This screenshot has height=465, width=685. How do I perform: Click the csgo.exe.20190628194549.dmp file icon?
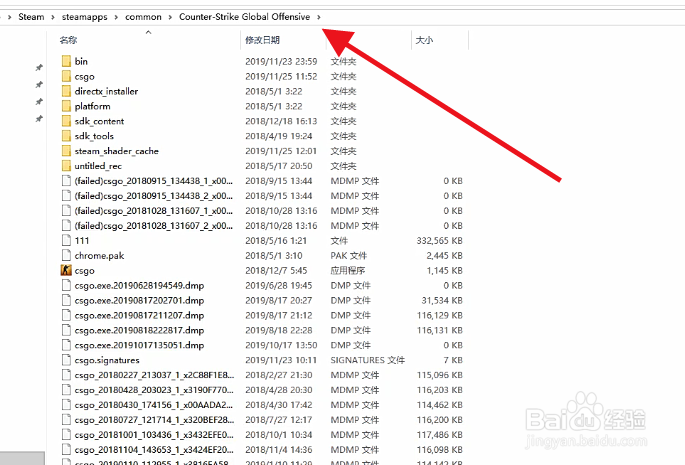(66, 285)
